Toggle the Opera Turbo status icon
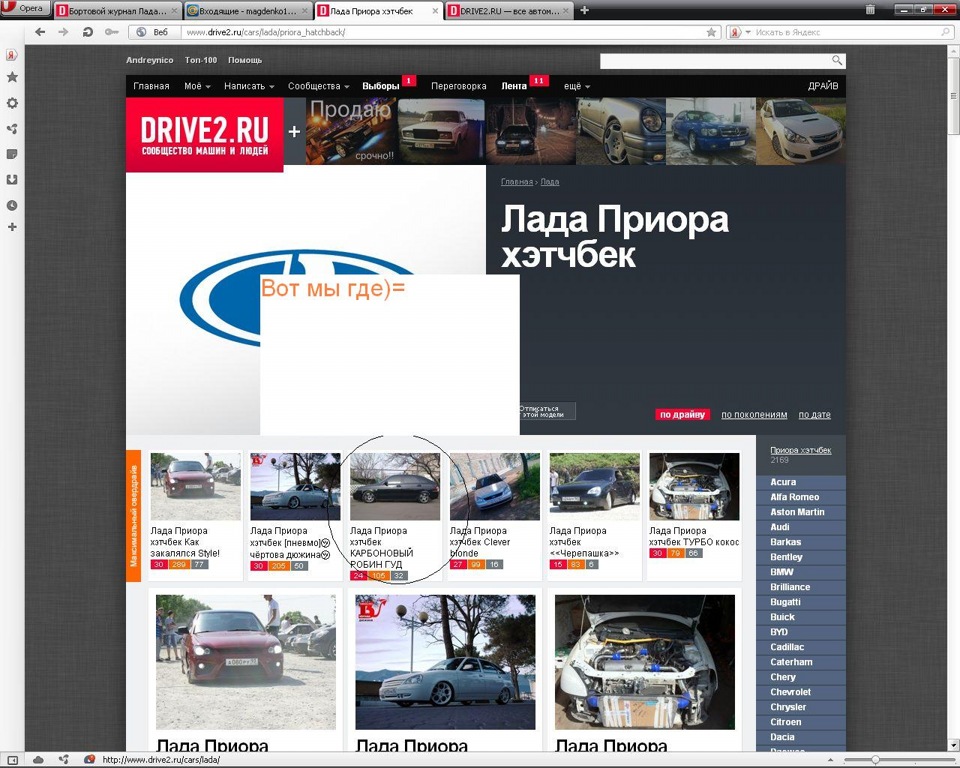The height and width of the screenshot is (768, 960). (89, 760)
